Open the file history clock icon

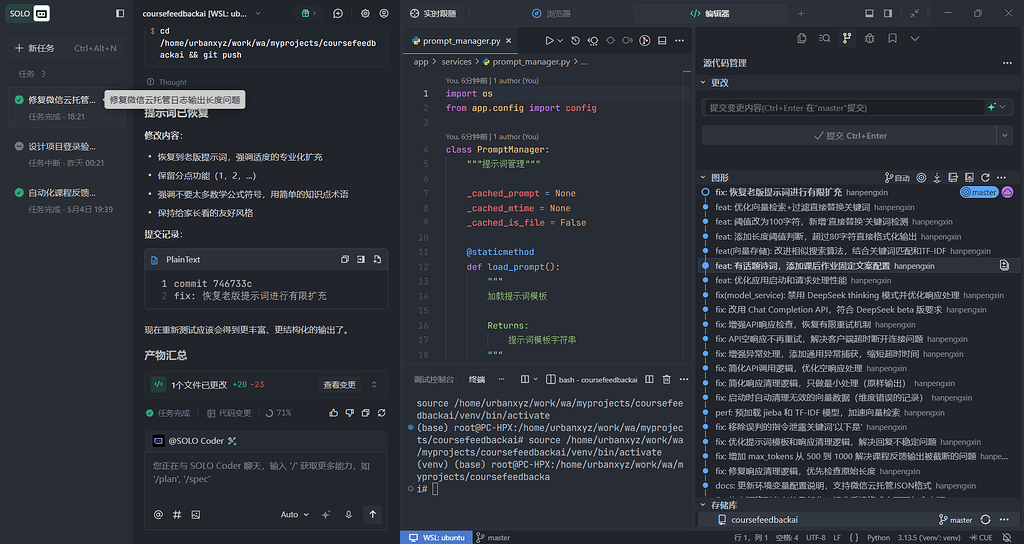tap(575, 40)
